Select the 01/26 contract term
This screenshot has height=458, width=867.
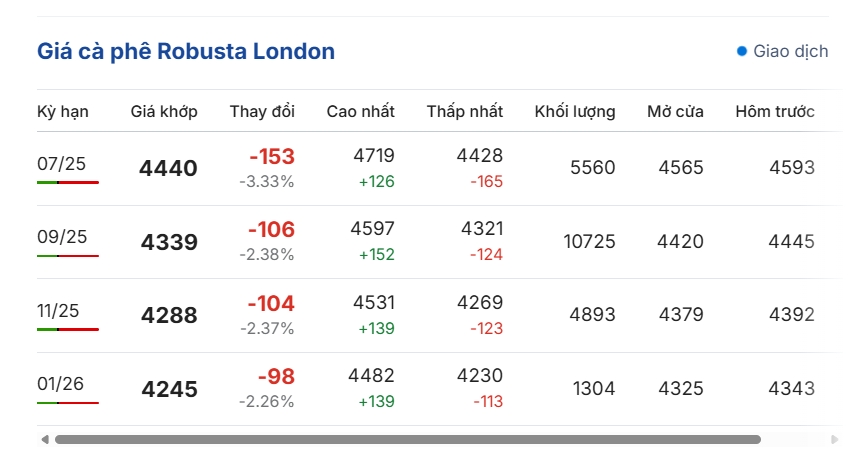60,384
